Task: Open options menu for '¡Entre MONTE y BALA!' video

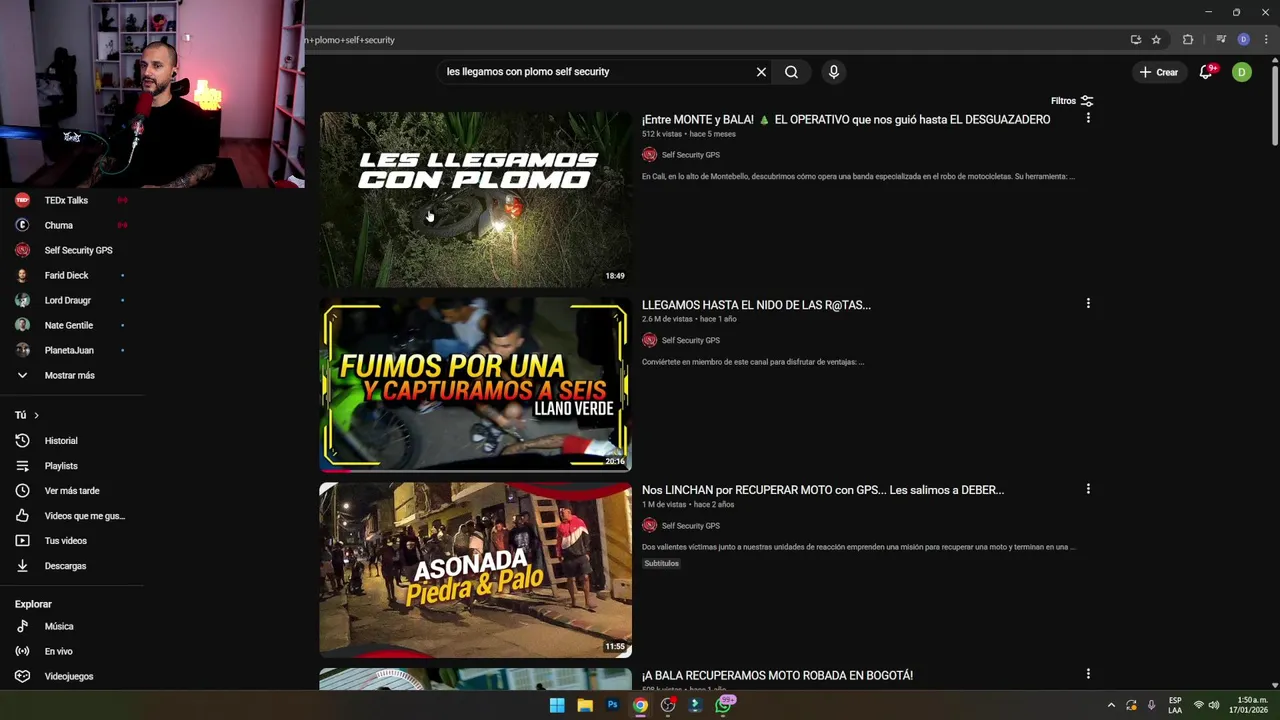Action: (1088, 118)
